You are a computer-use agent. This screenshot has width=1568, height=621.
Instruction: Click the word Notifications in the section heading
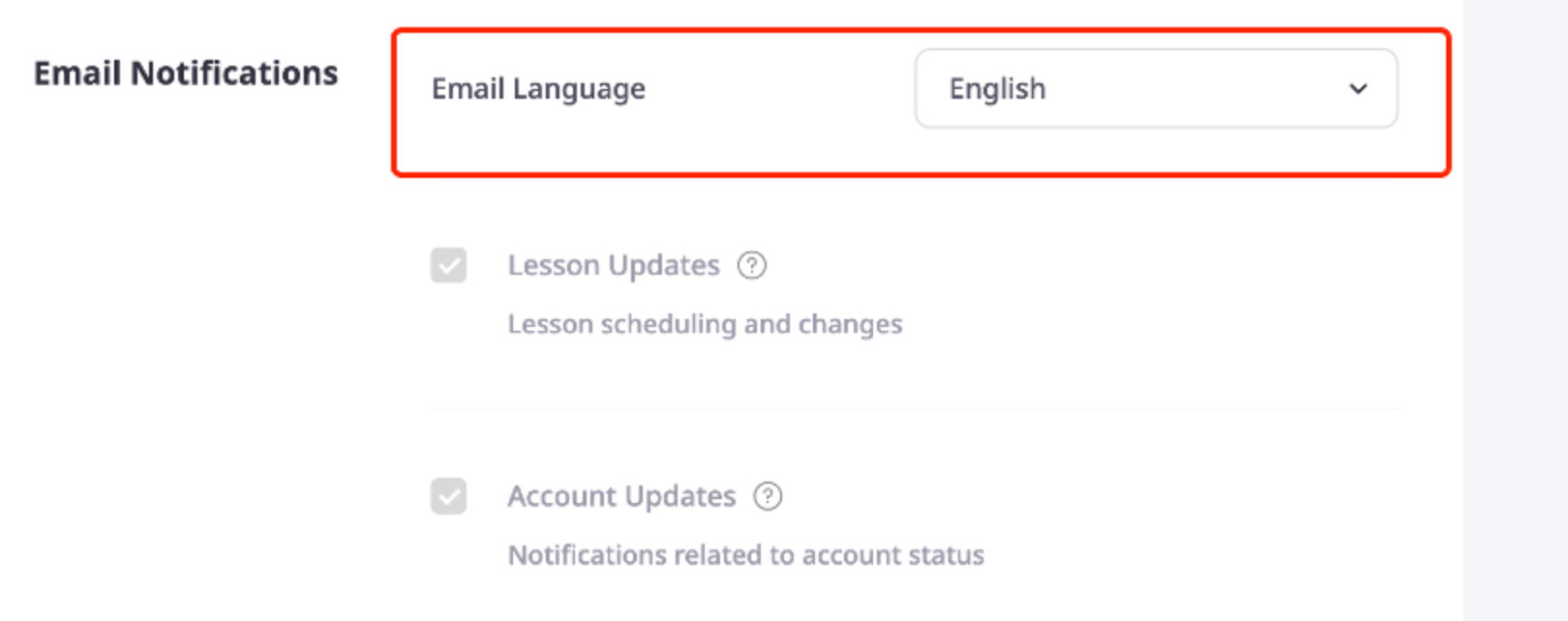pos(234,74)
